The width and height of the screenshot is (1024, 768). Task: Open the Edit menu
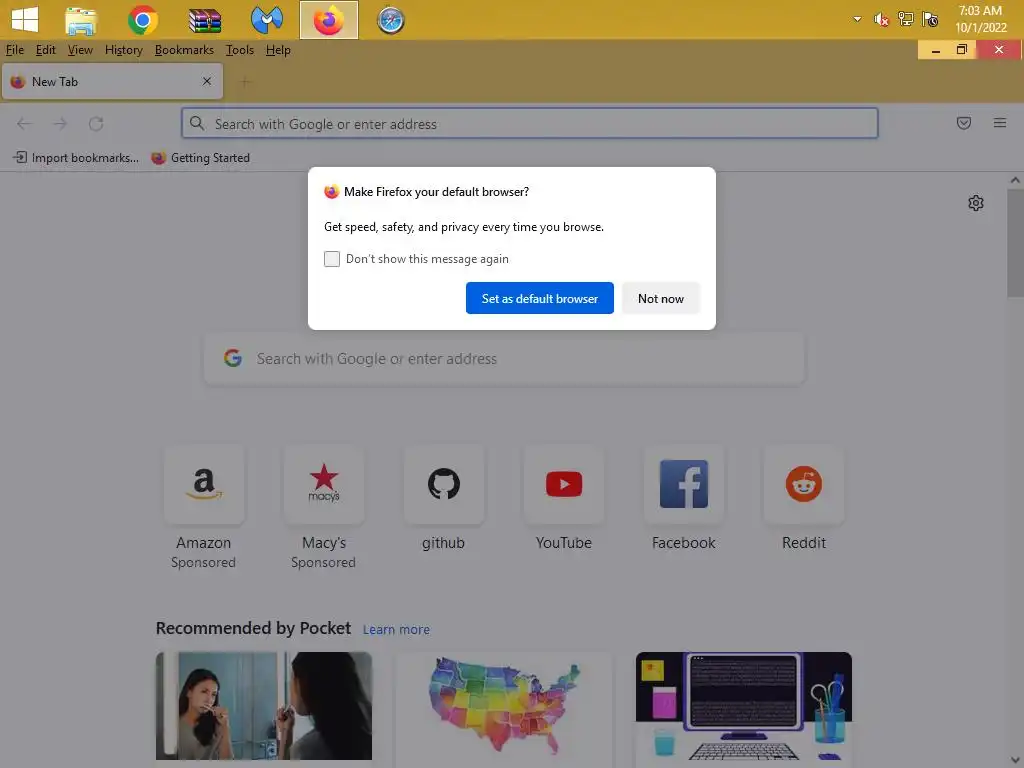45,50
